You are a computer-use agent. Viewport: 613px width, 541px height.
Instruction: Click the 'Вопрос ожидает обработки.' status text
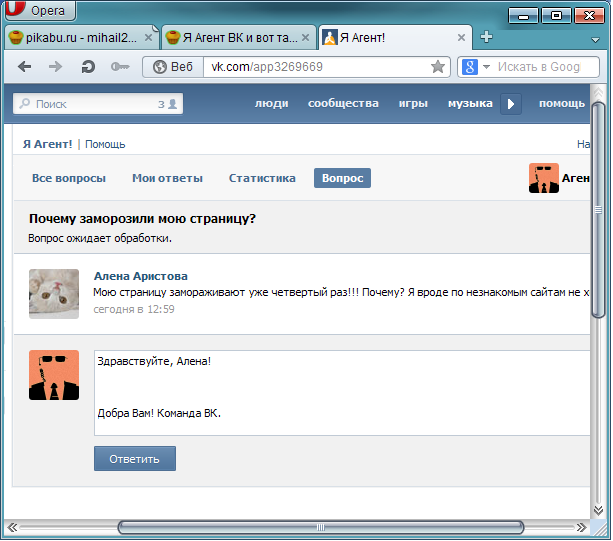(x=100, y=238)
